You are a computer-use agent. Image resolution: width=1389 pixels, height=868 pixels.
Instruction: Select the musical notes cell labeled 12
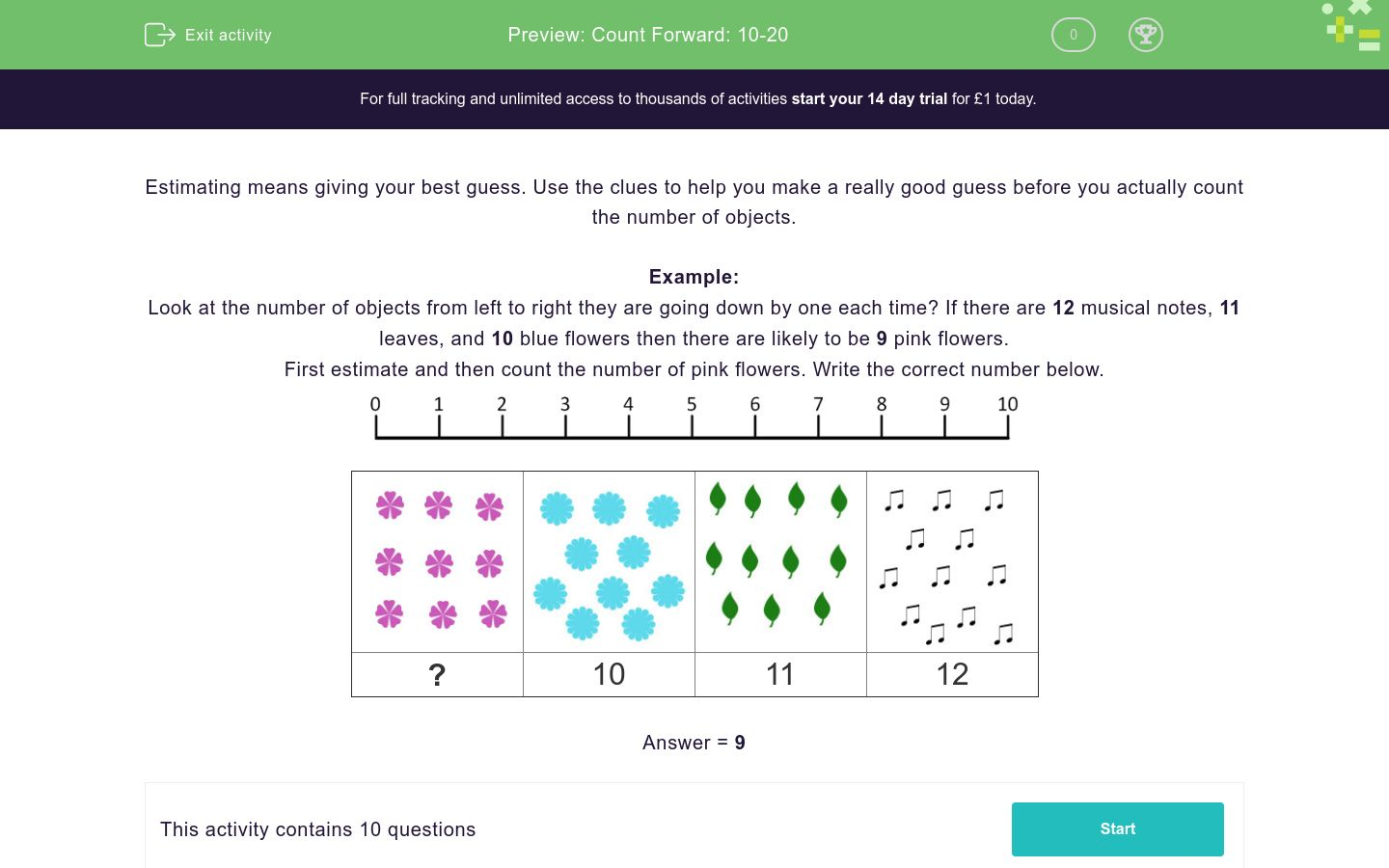(952, 561)
